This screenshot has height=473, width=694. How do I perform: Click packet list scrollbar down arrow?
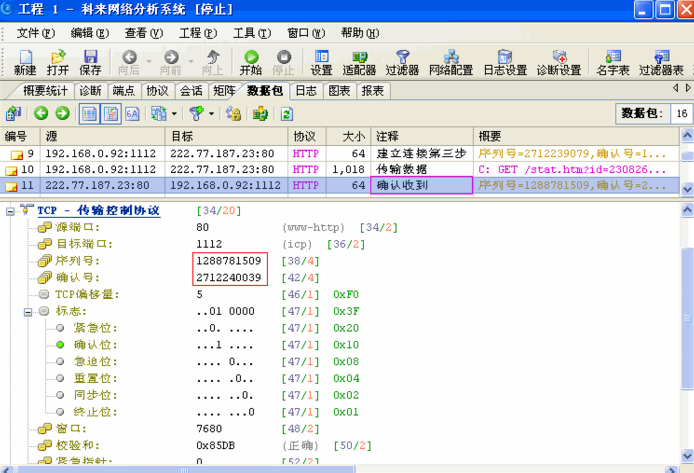tap(687, 188)
